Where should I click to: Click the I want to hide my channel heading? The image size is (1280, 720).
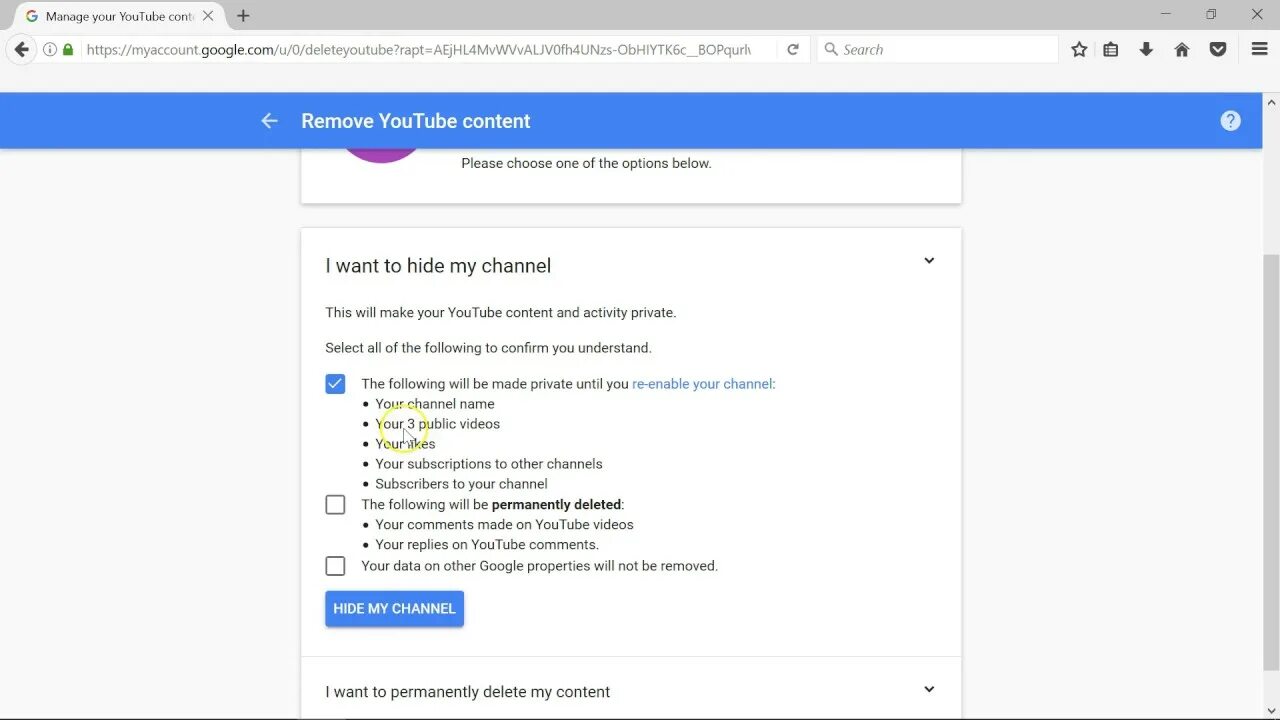[438, 266]
